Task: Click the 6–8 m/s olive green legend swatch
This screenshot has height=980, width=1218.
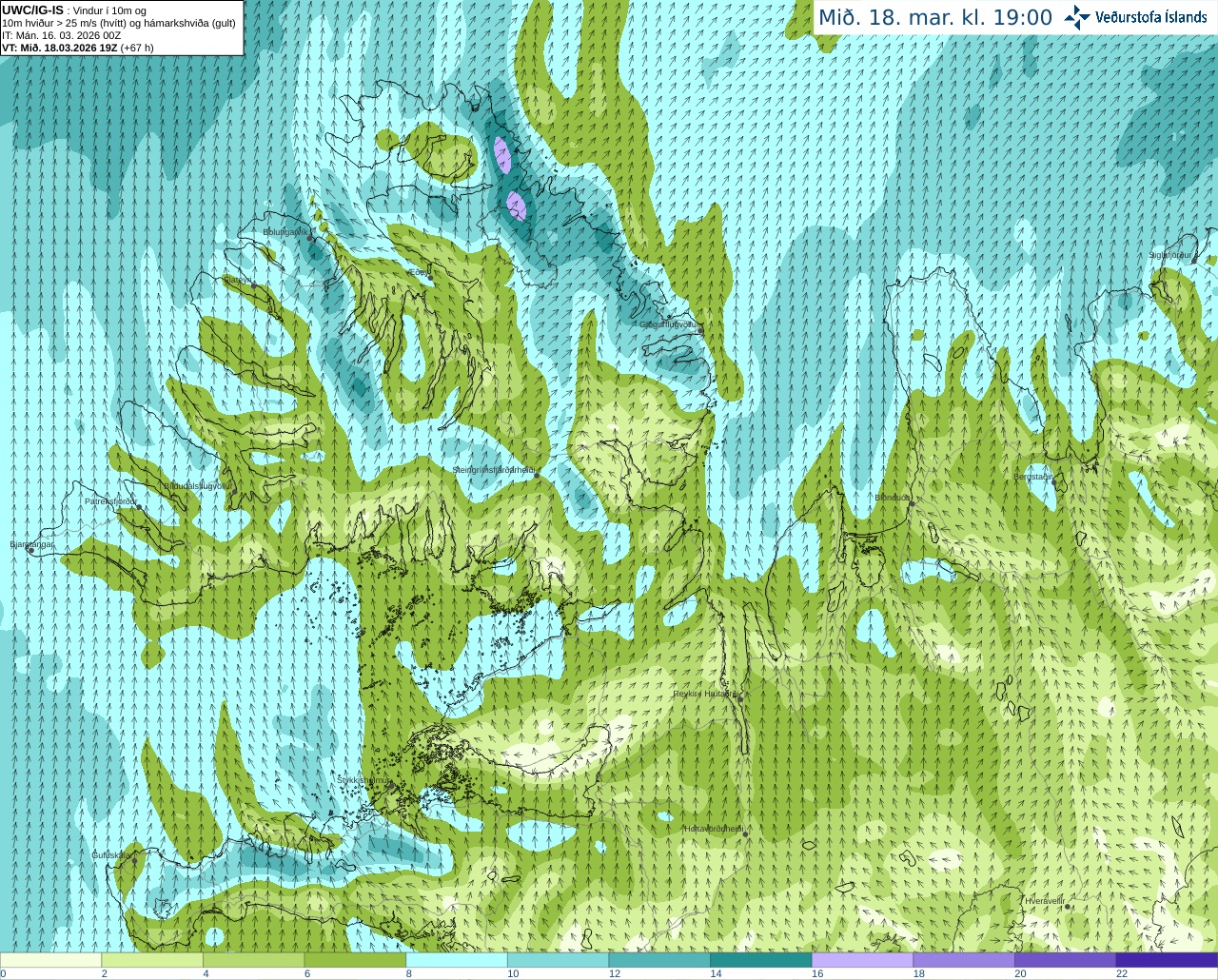Action: 355,960
